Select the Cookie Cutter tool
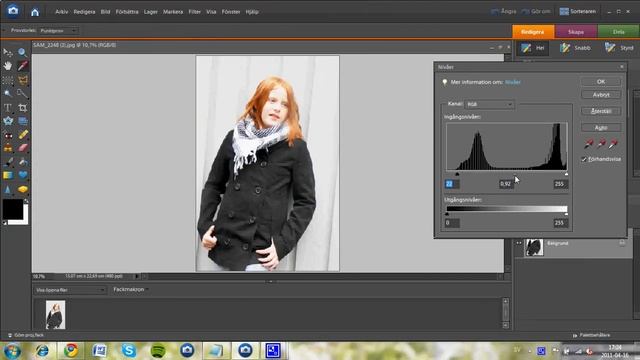This screenshot has height=360, width=640. (8, 121)
